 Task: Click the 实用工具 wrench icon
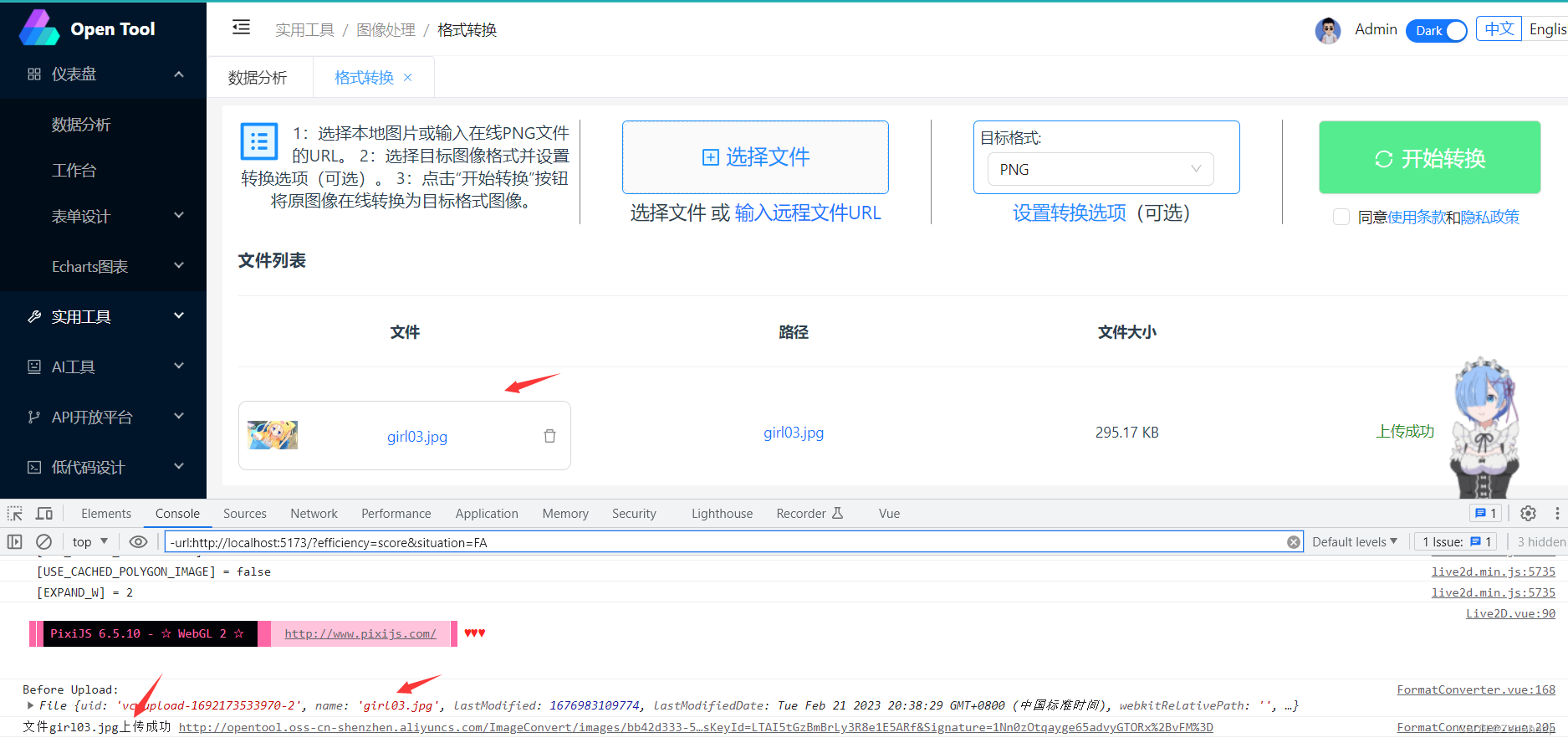(34, 316)
